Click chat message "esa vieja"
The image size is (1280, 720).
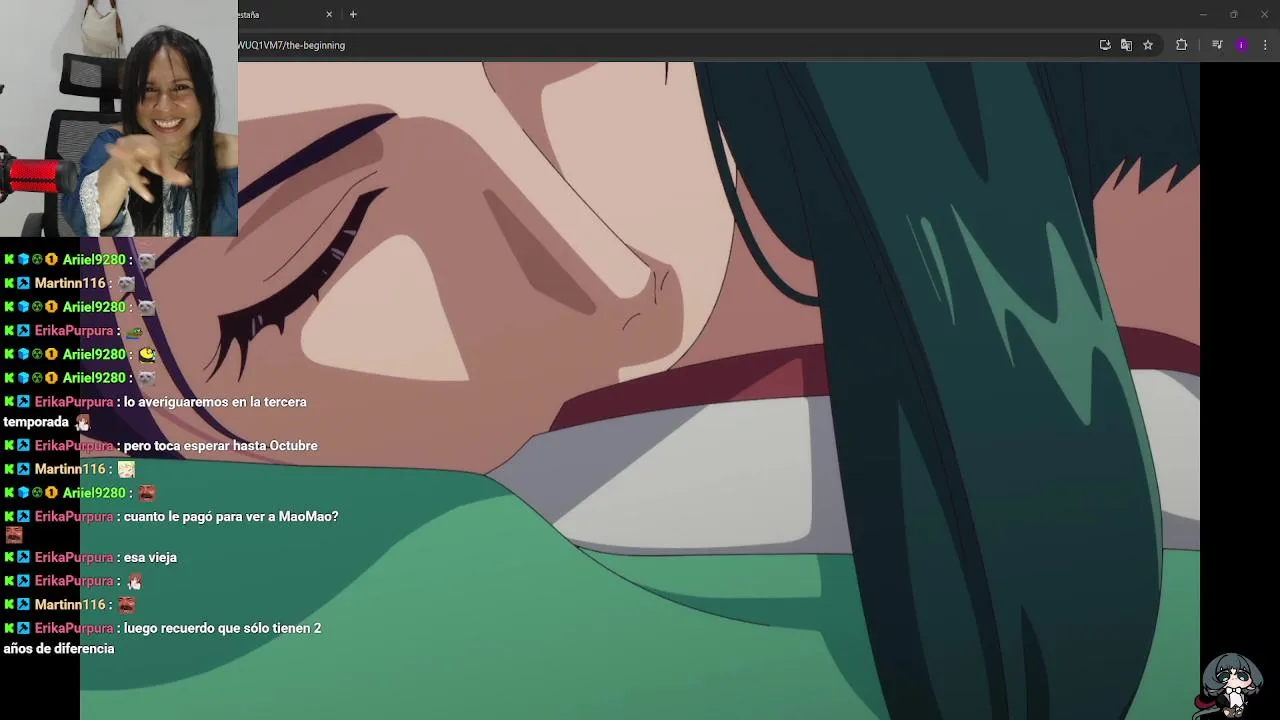click(150, 558)
